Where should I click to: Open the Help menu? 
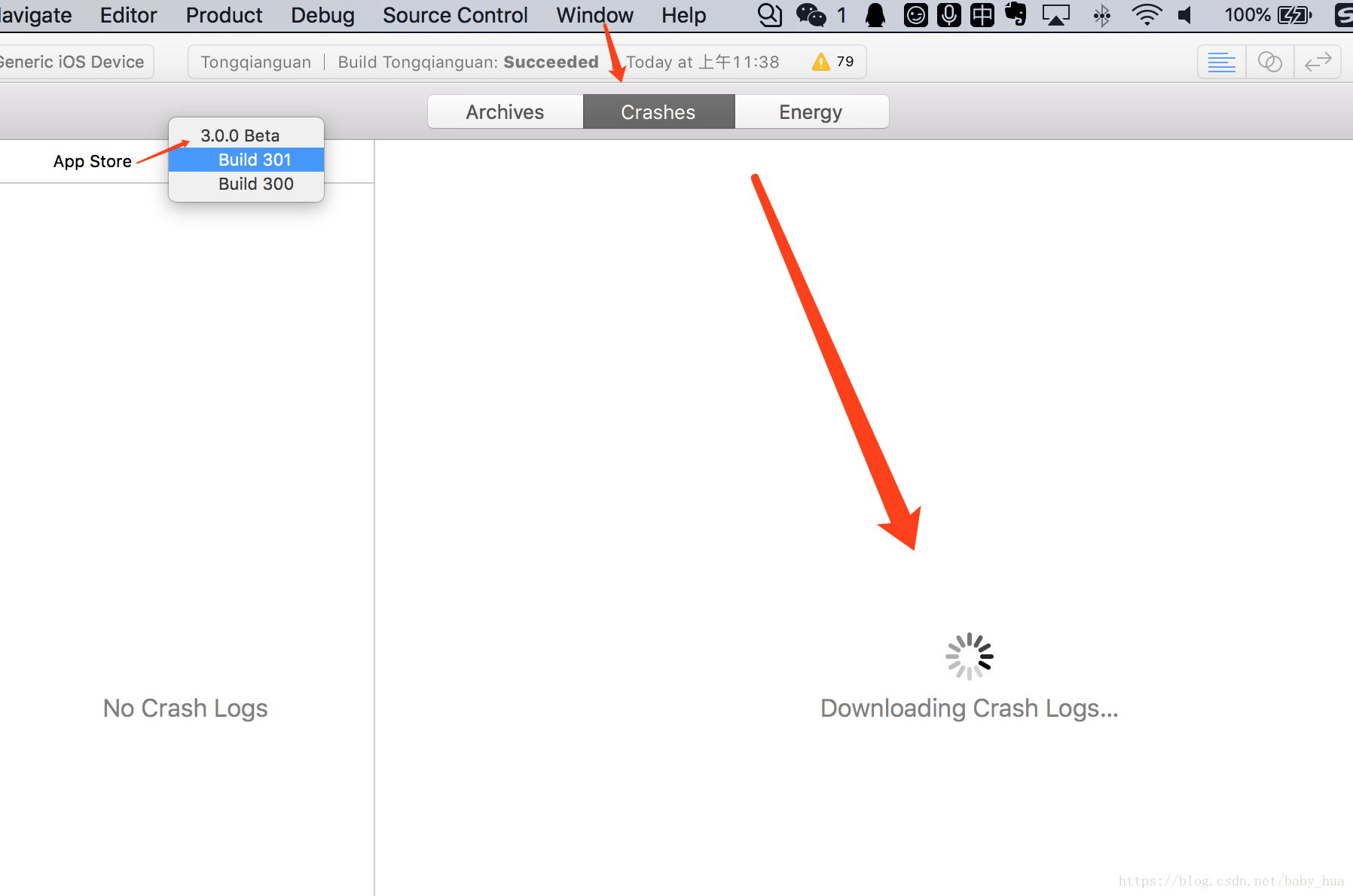(x=684, y=15)
